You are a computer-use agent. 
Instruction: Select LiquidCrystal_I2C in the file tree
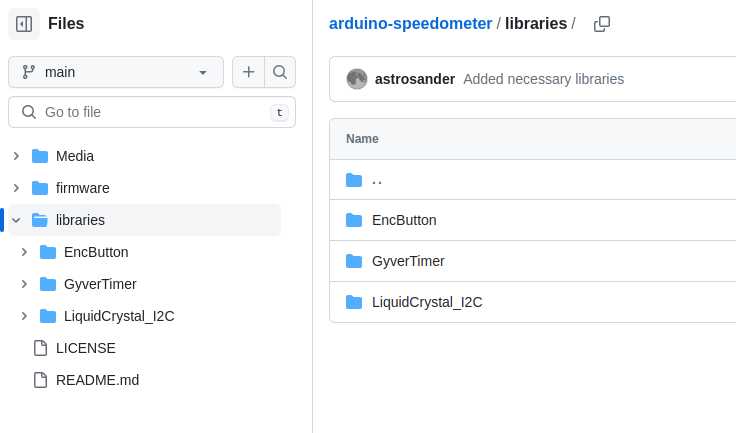pyautogui.click(x=119, y=316)
